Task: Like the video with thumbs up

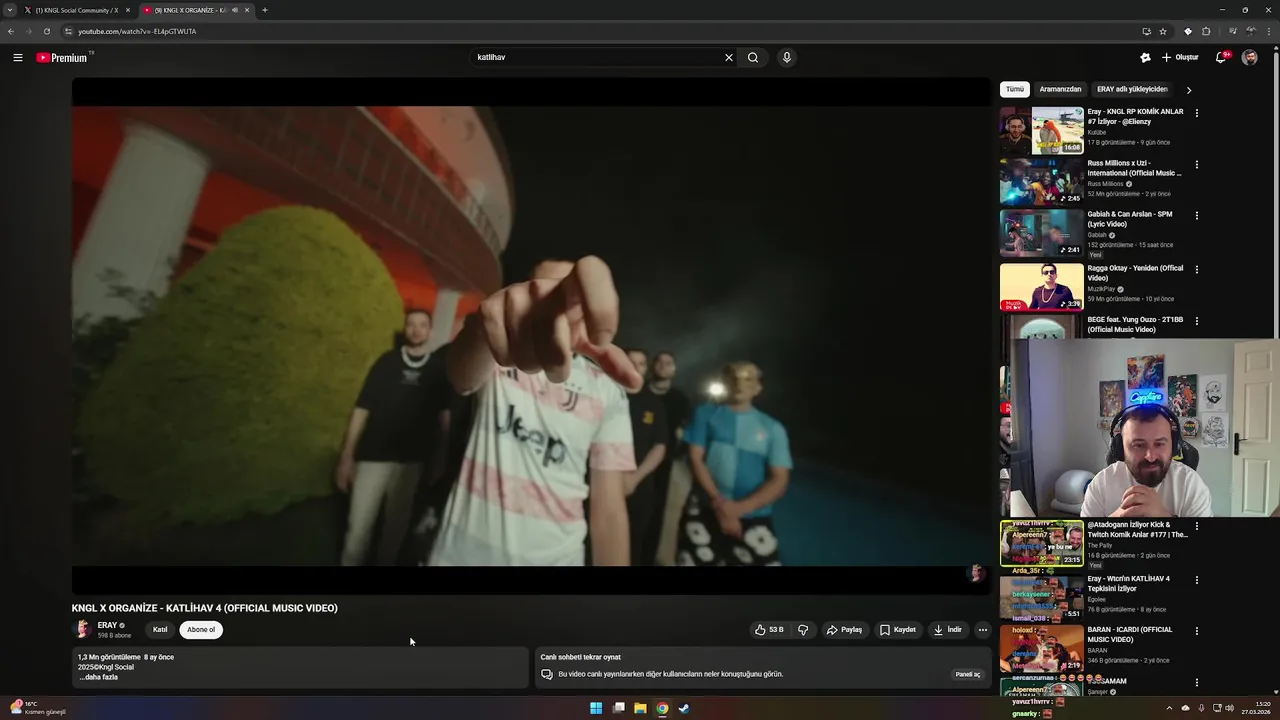Action: coord(769,630)
